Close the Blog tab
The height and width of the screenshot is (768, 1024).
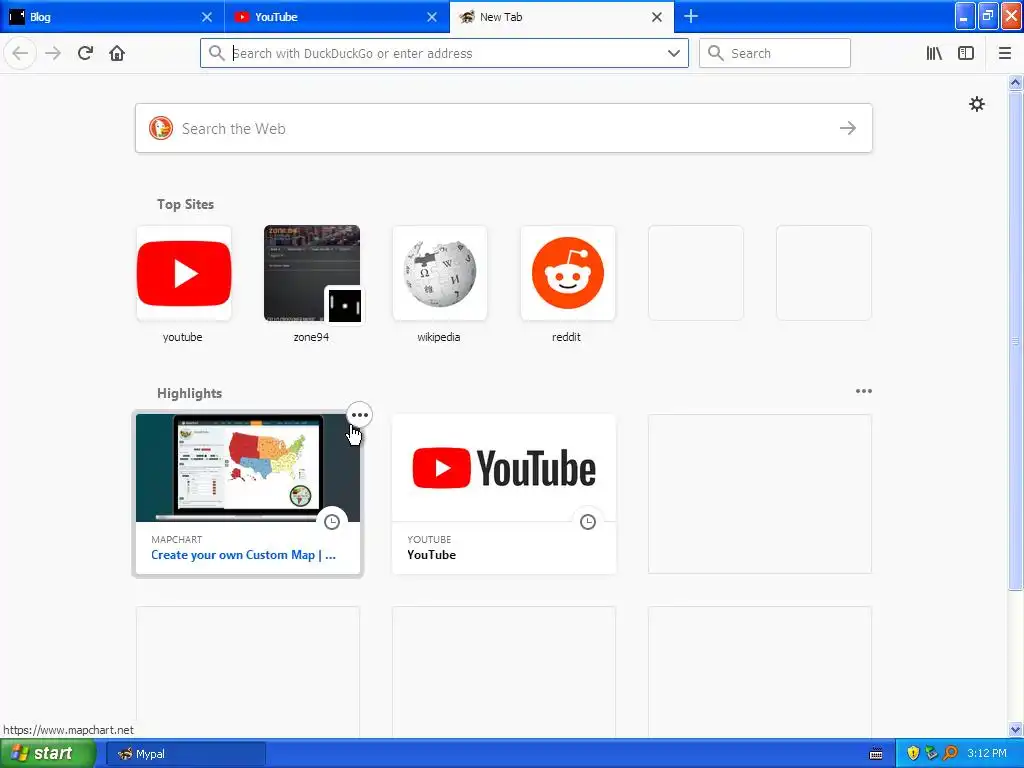coord(206,17)
